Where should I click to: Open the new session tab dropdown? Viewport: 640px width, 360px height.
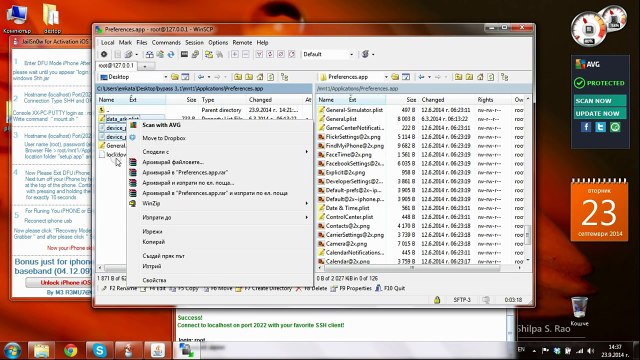(x=144, y=66)
